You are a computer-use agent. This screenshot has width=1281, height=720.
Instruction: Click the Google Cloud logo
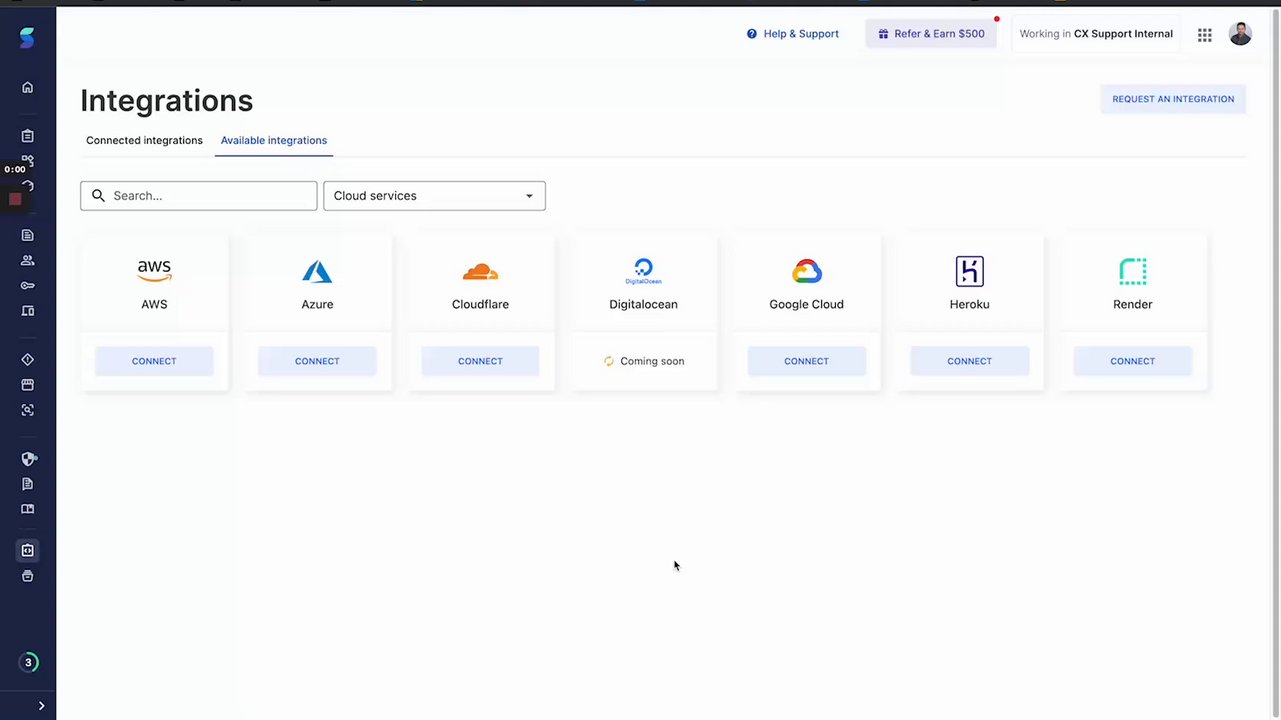[x=806, y=271]
